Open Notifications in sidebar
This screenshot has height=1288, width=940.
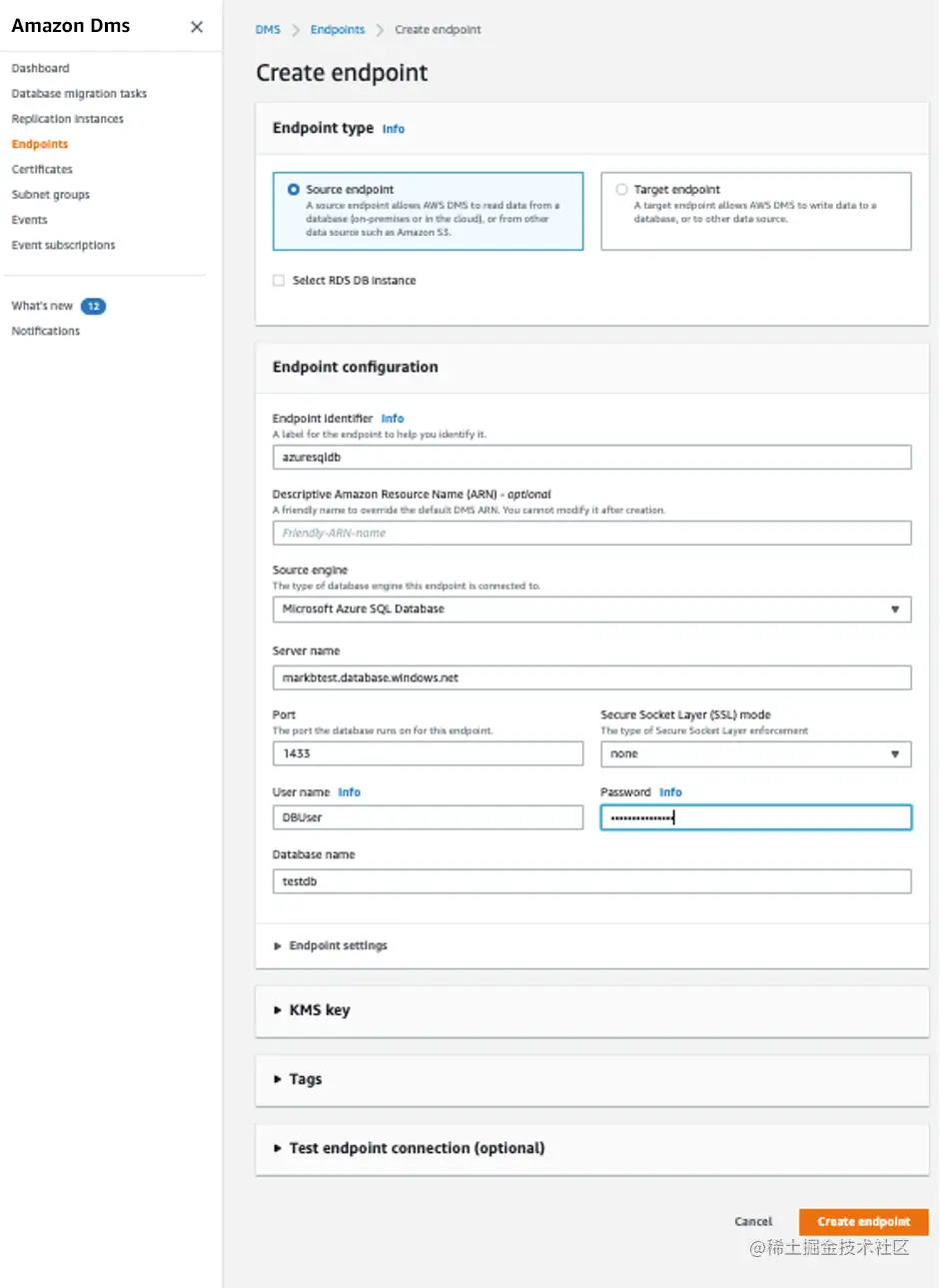[x=45, y=331]
